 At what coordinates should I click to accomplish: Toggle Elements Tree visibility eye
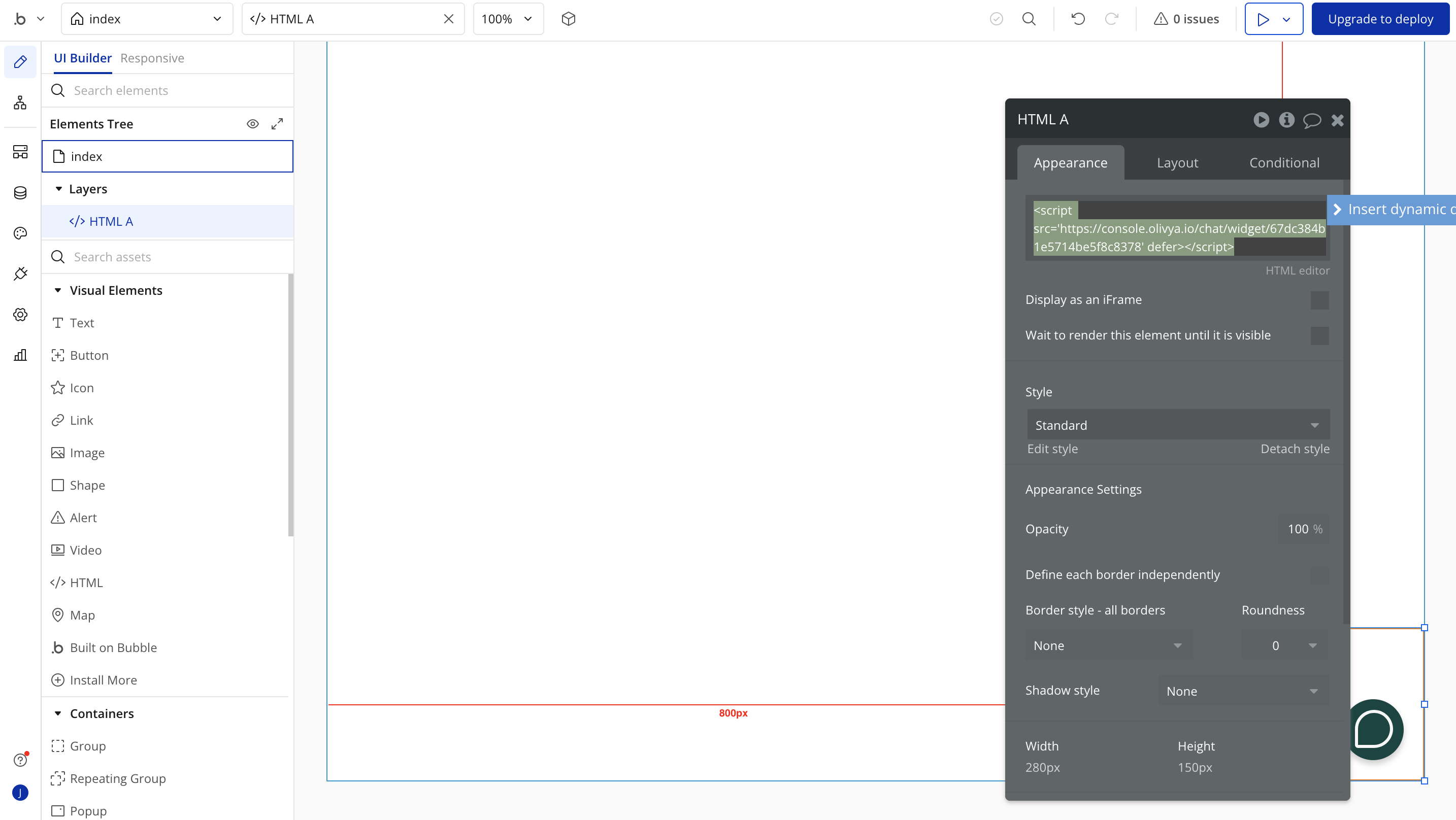253,124
